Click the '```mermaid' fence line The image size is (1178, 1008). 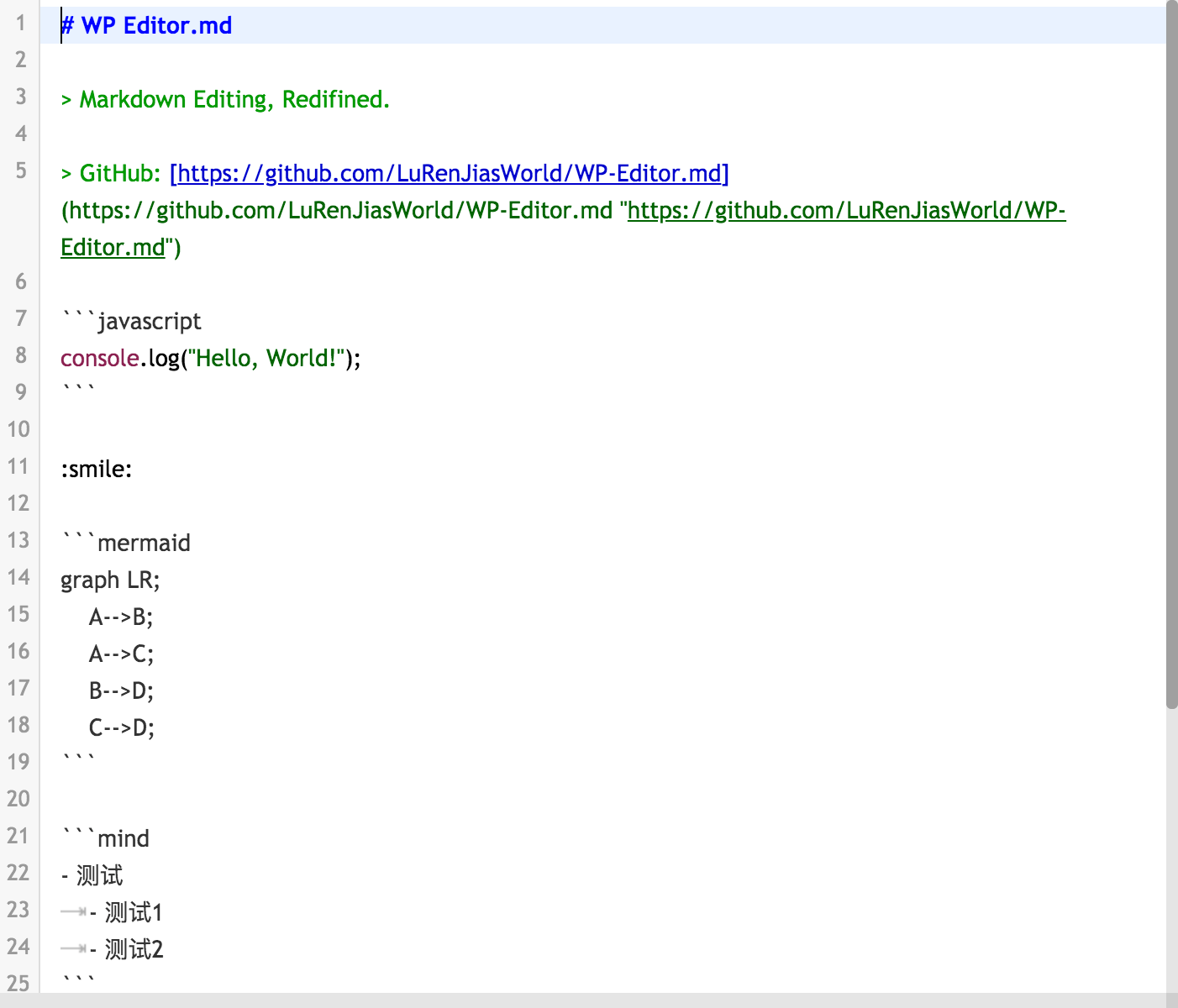point(126,543)
